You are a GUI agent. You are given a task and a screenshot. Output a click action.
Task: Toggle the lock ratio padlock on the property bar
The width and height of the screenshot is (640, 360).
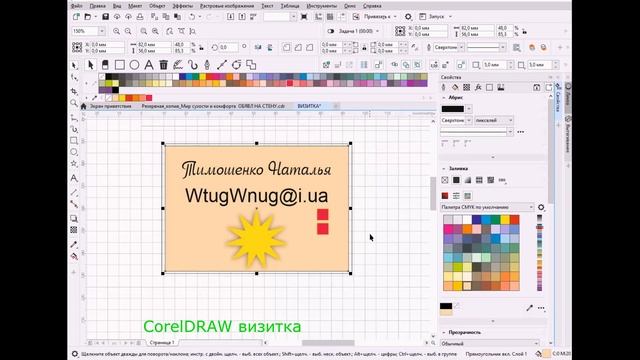click(x=201, y=47)
